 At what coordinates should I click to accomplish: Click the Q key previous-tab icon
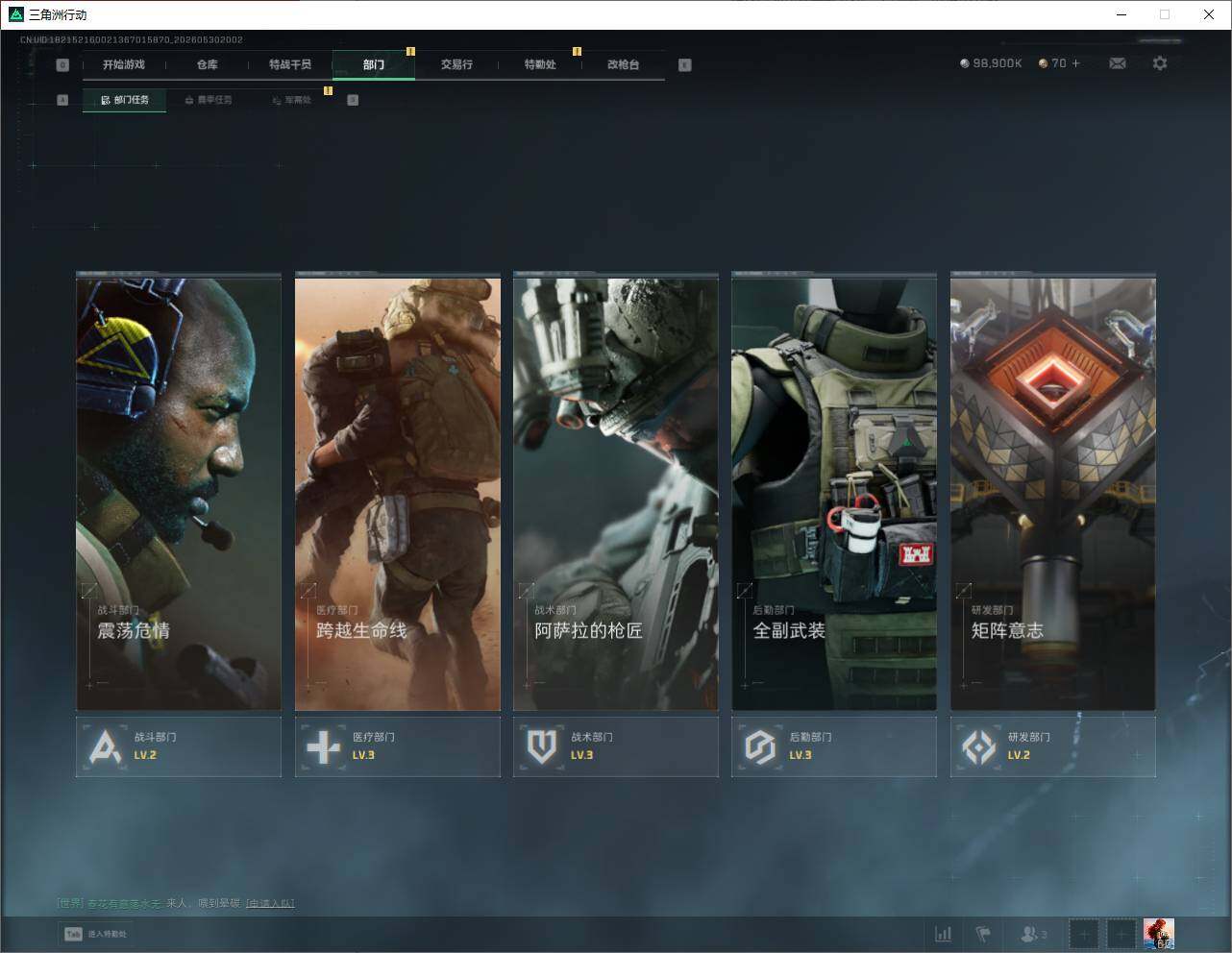pyautogui.click(x=62, y=65)
